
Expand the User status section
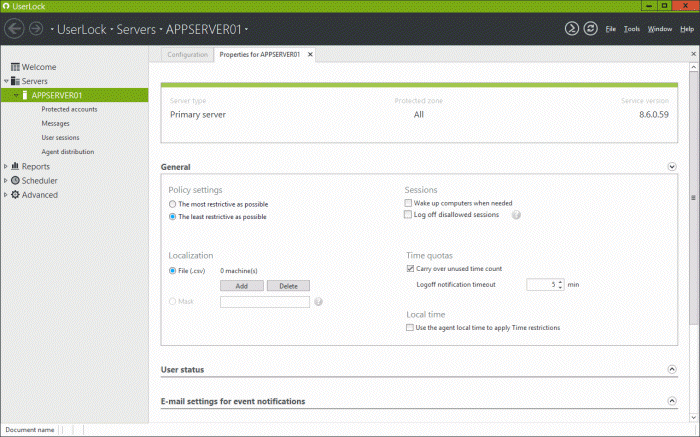672,369
